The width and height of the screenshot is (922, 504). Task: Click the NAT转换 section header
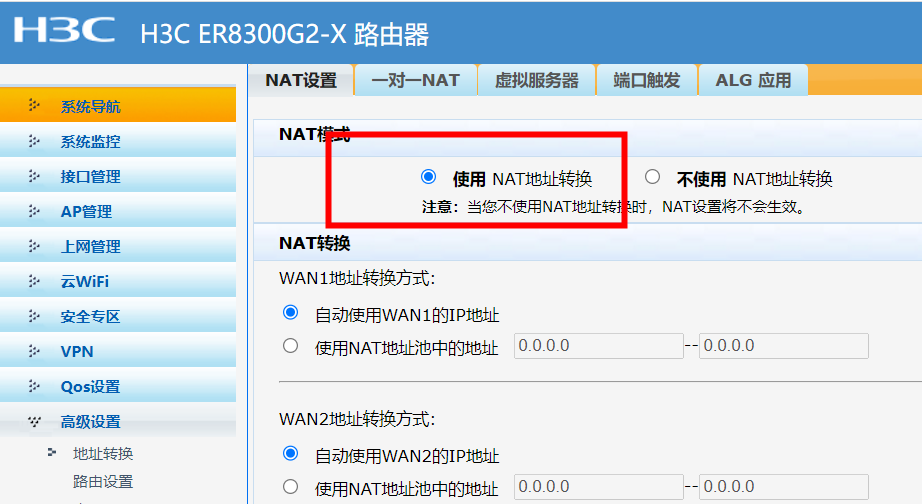(315, 243)
